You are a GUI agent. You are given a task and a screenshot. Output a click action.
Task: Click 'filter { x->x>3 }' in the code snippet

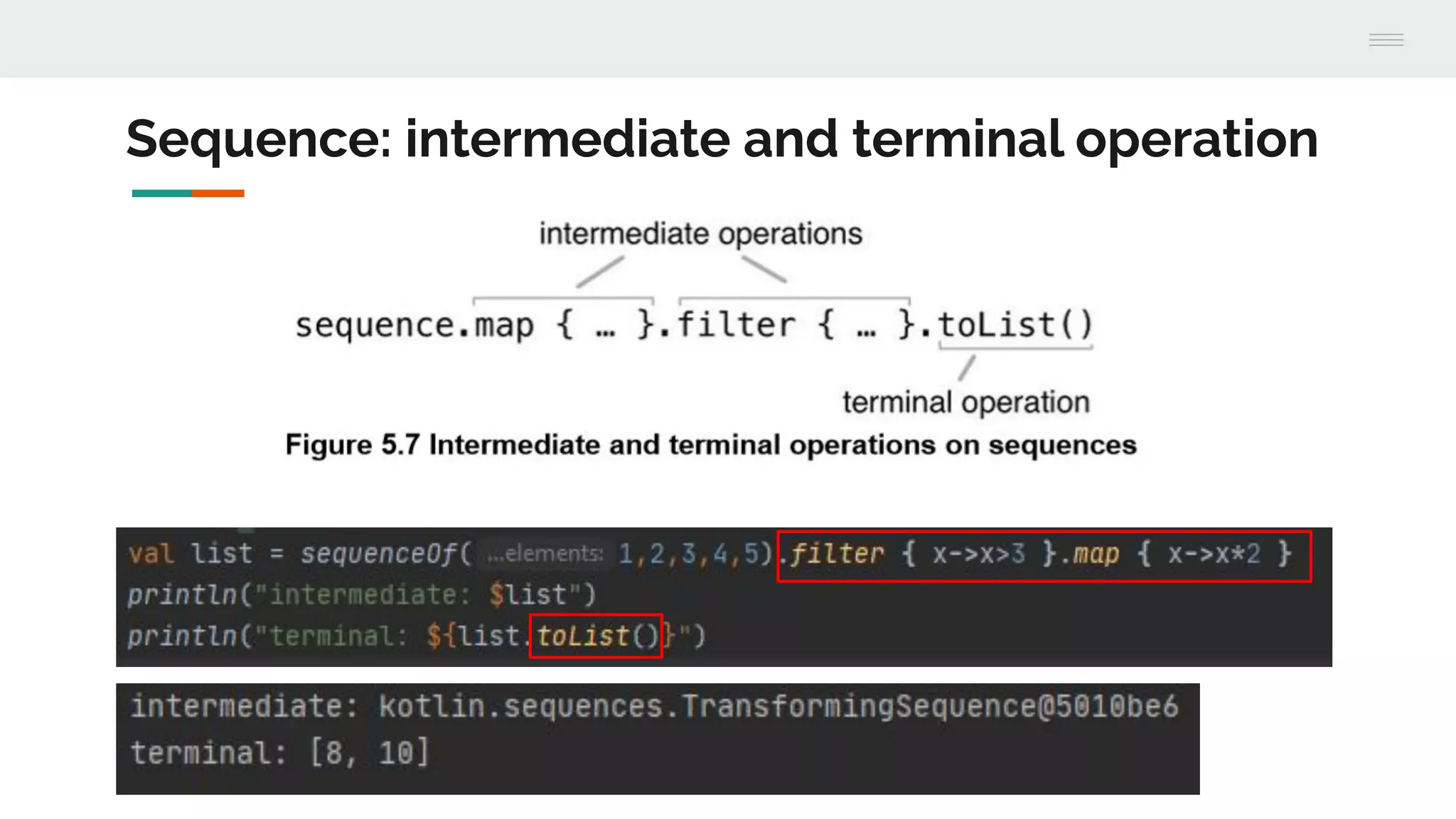pos(923,554)
